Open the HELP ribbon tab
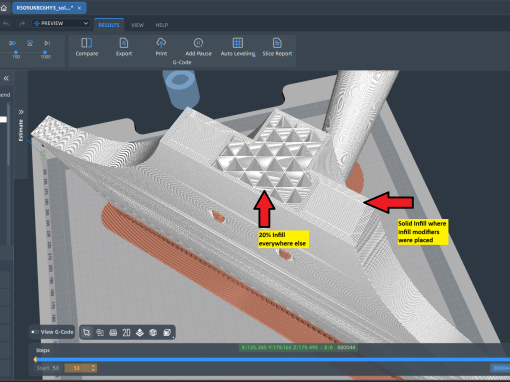 (x=162, y=25)
